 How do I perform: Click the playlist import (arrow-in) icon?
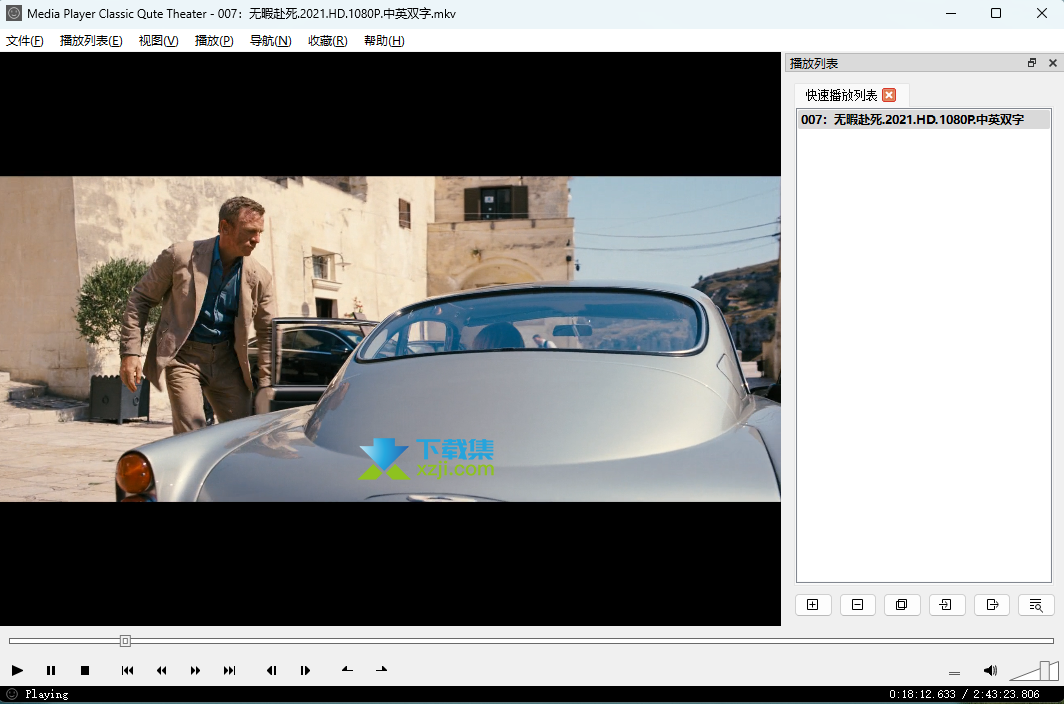click(x=947, y=605)
